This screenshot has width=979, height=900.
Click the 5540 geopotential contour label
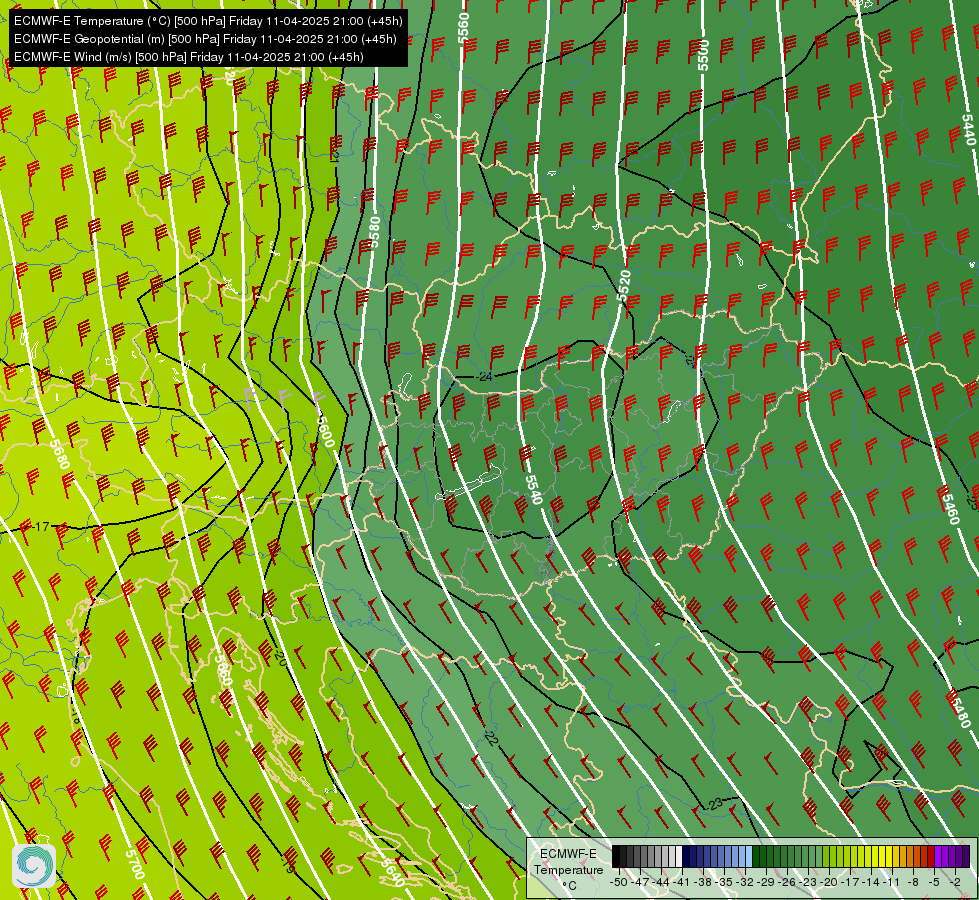(533, 490)
